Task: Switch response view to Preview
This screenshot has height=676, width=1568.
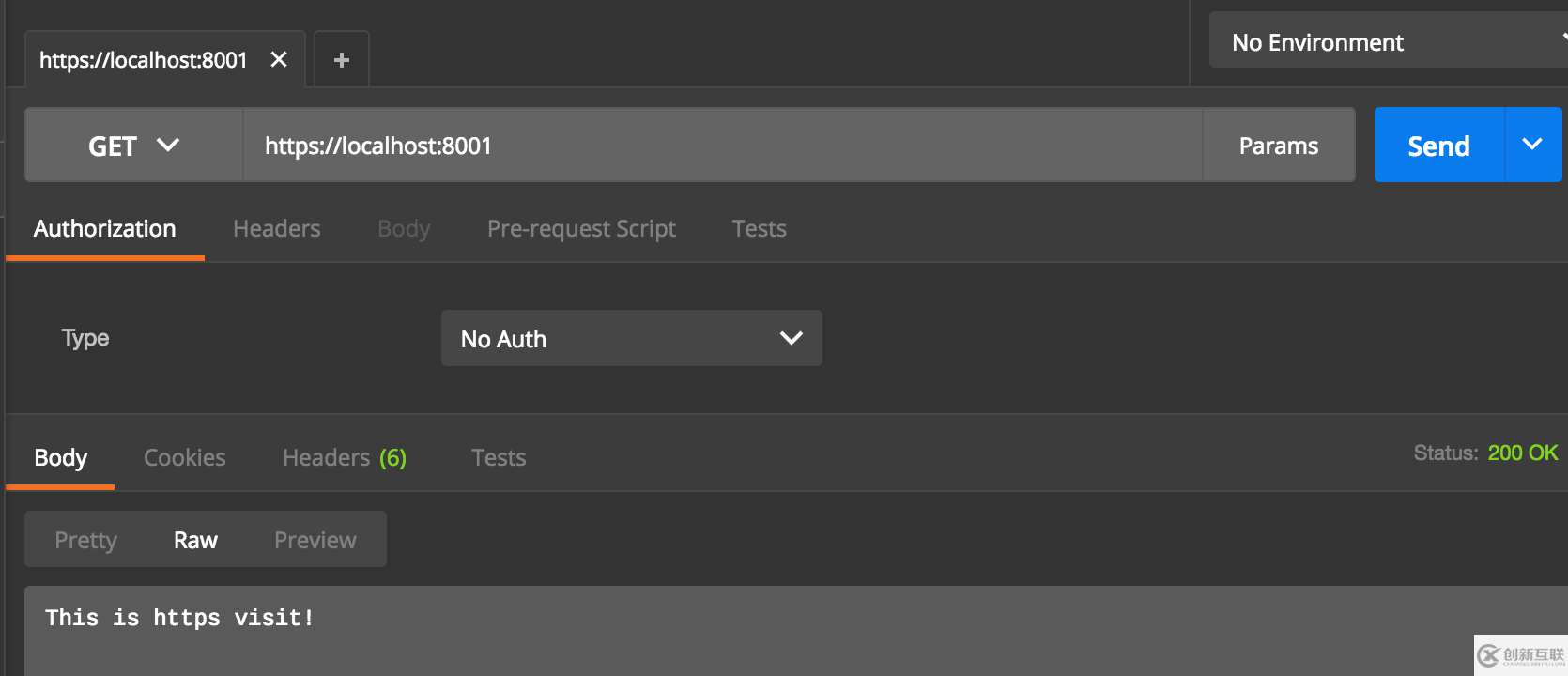Action: point(315,540)
